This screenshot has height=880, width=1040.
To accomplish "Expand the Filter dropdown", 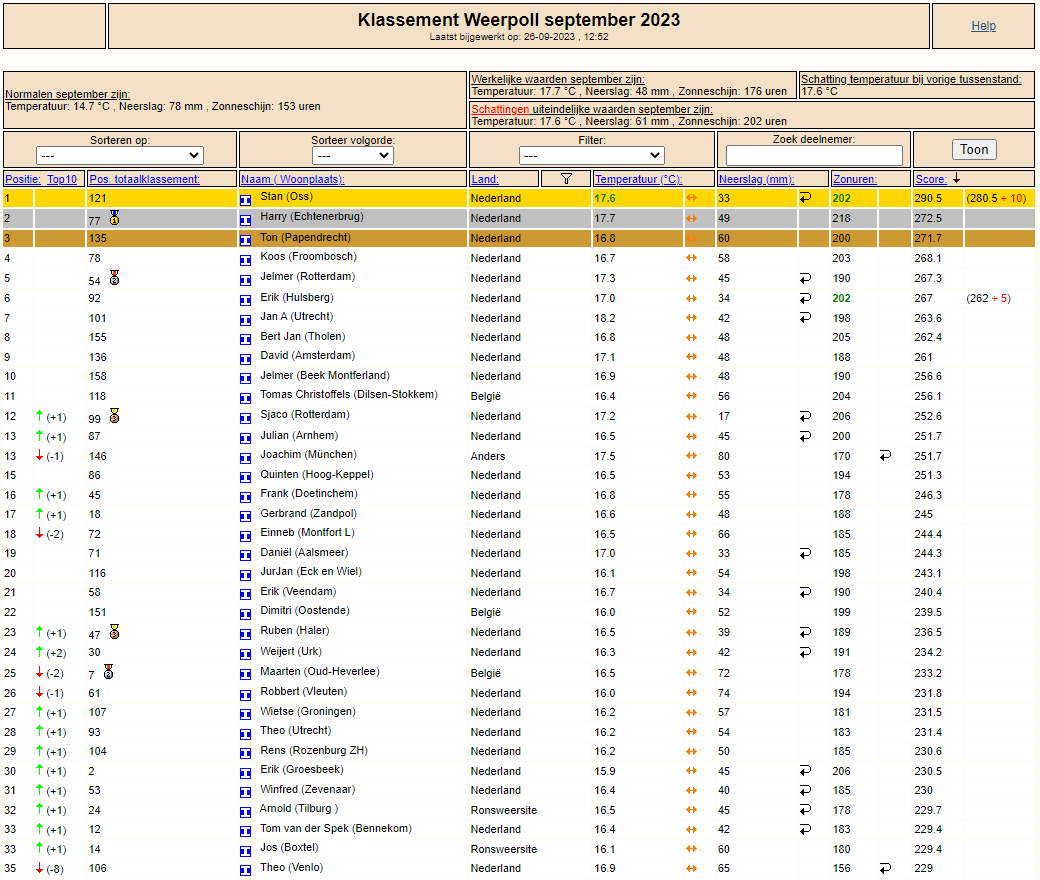I will (591, 156).
